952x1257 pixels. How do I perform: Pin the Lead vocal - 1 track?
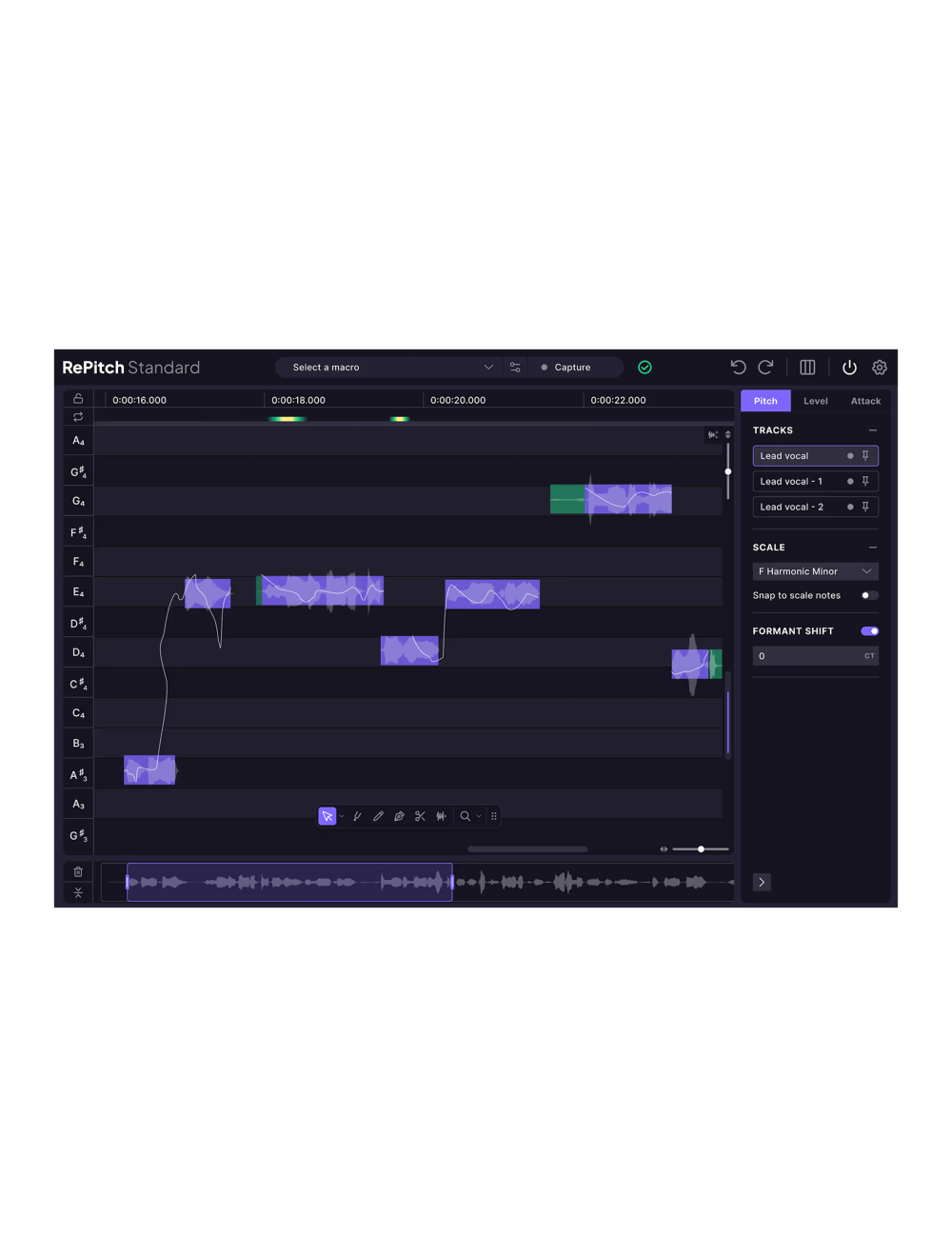(x=865, y=482)
